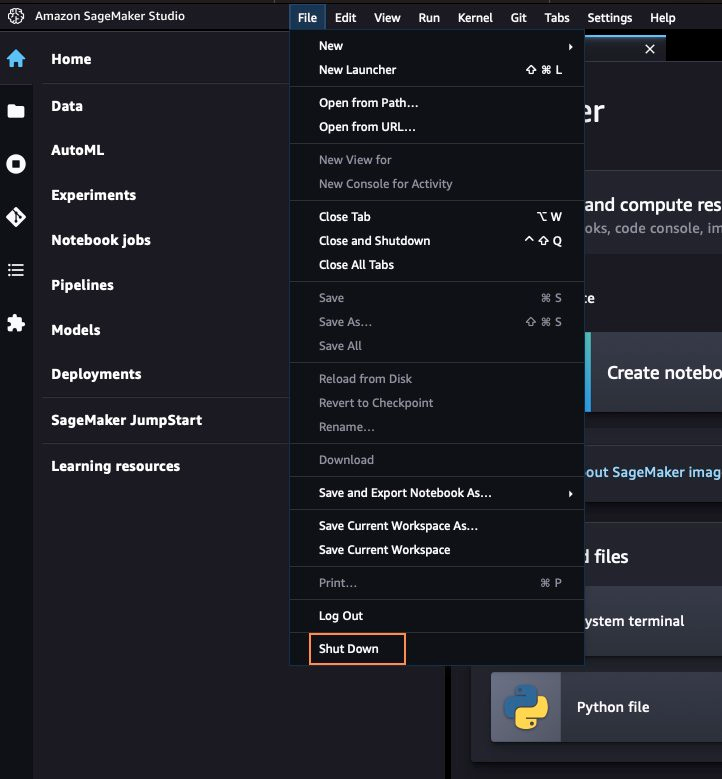Open the file browser folder icon
The width and height of the screenshot is (722, 779).
[16, 111]
